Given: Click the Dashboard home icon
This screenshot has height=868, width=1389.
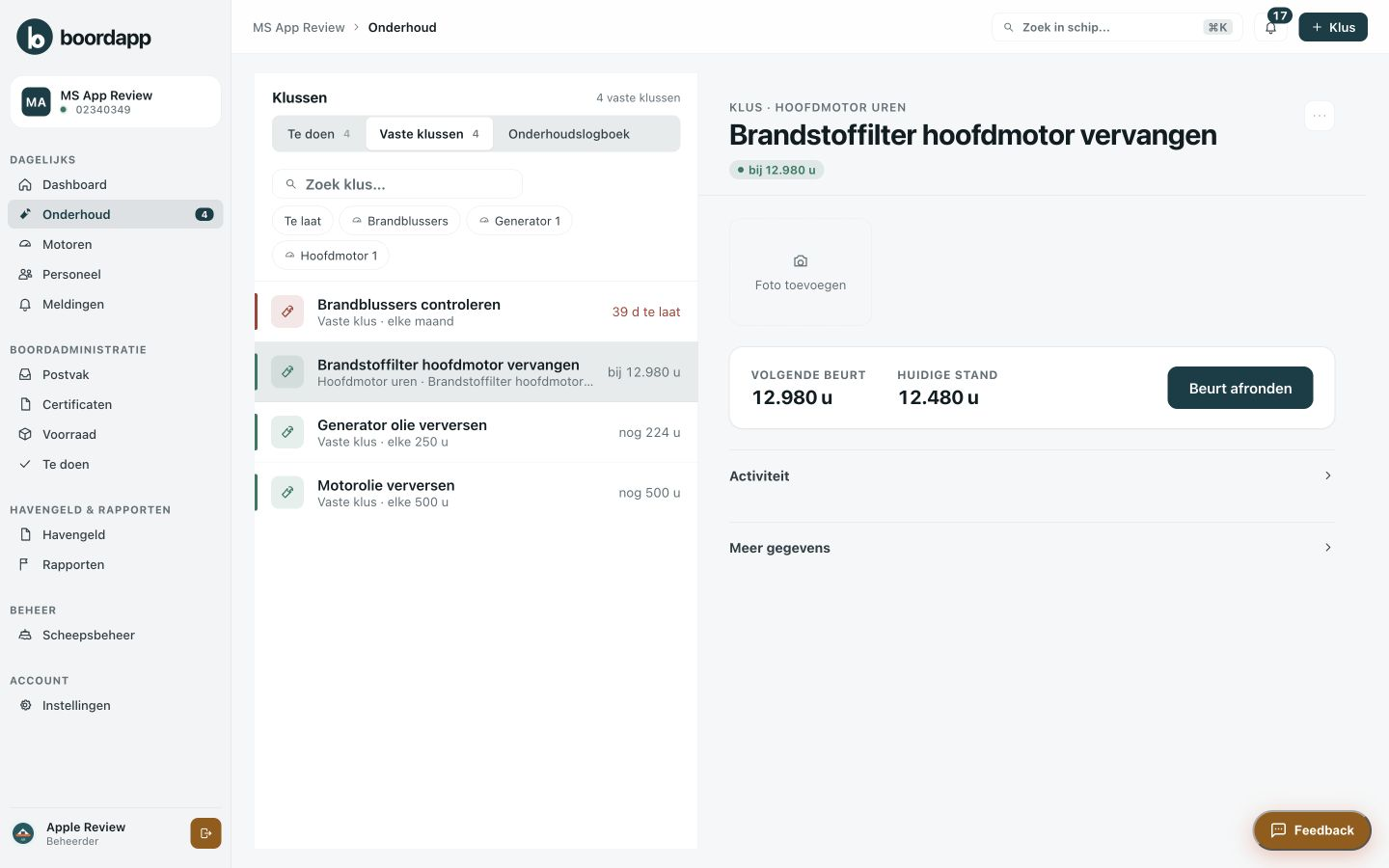Looking at the screenshot, I should pos(25,184).
